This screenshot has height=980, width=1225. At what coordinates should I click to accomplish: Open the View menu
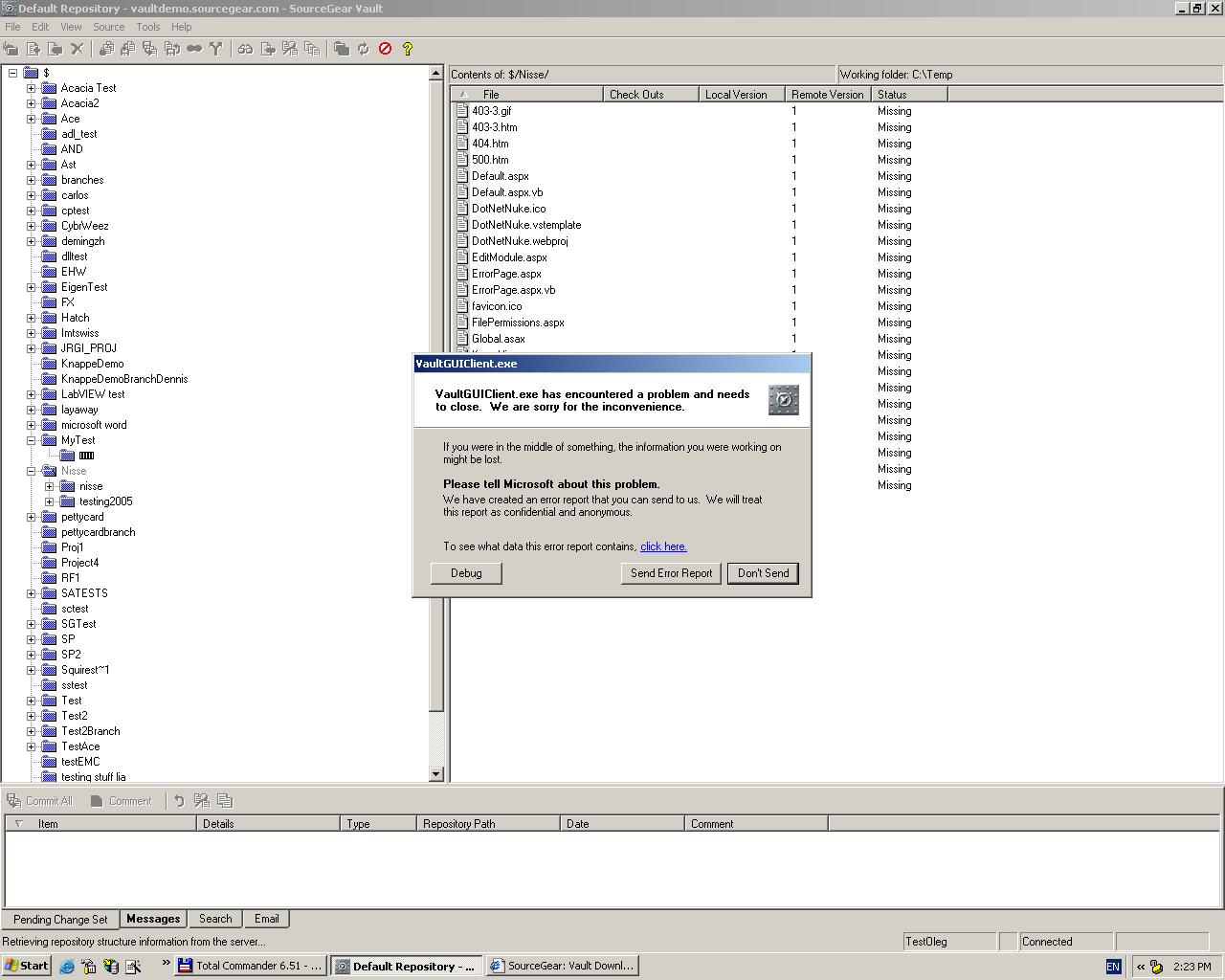pyautogui.click(x=71, y=27)
